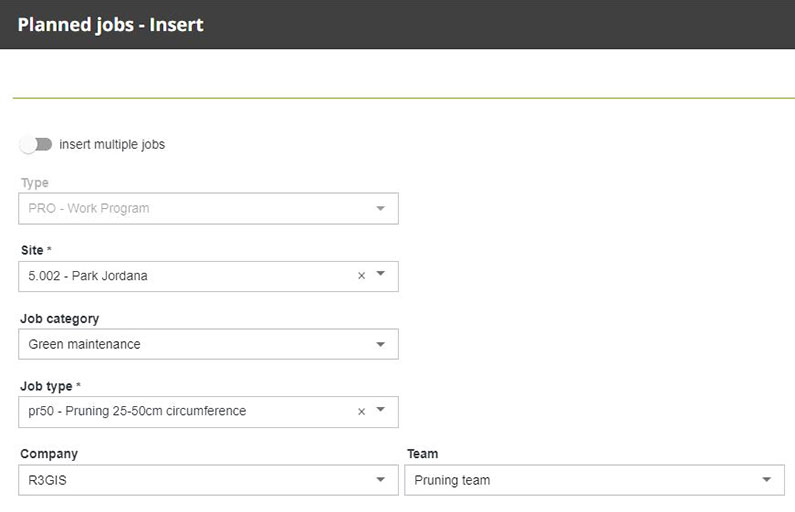Click the "Site" field label

click(32, 251)
